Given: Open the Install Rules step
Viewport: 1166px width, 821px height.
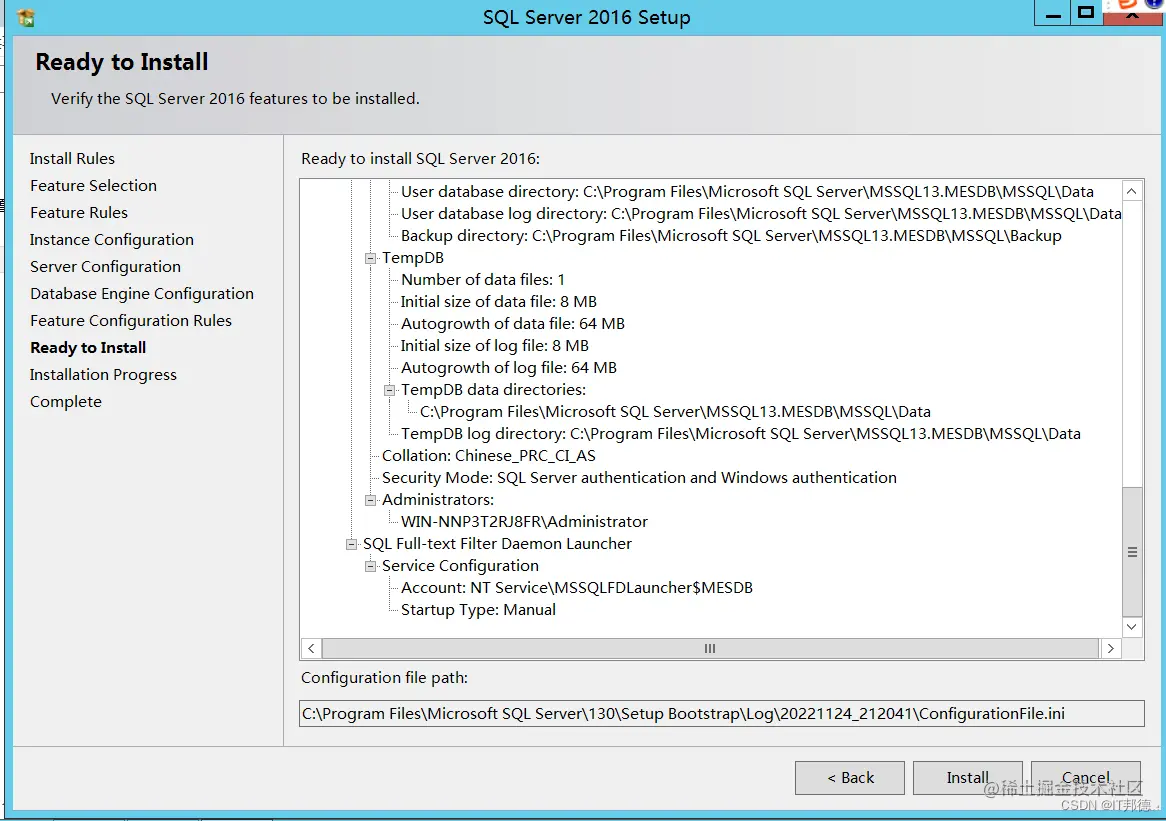Looking at the screenshot, I should click(x=72, y=158).
